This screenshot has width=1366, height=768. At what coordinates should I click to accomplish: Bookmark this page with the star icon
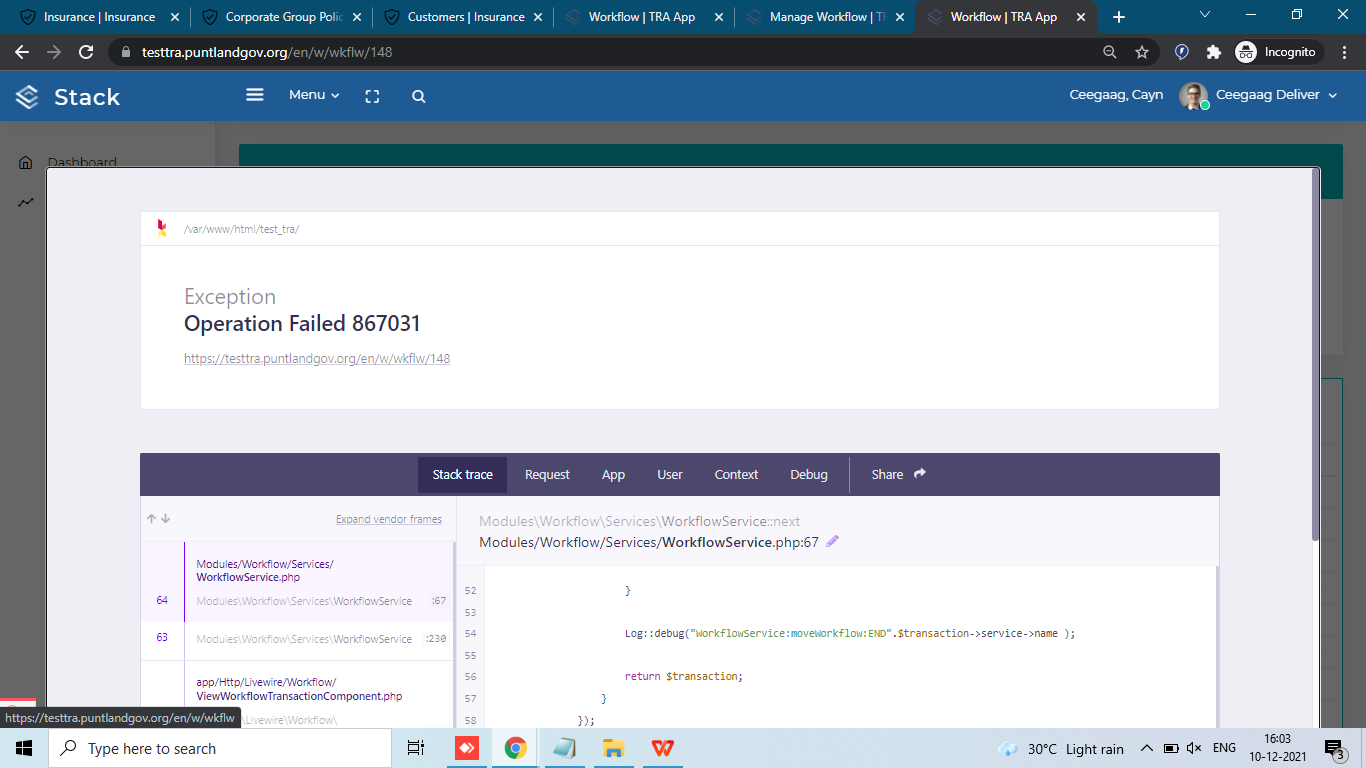pos(1142,52)
